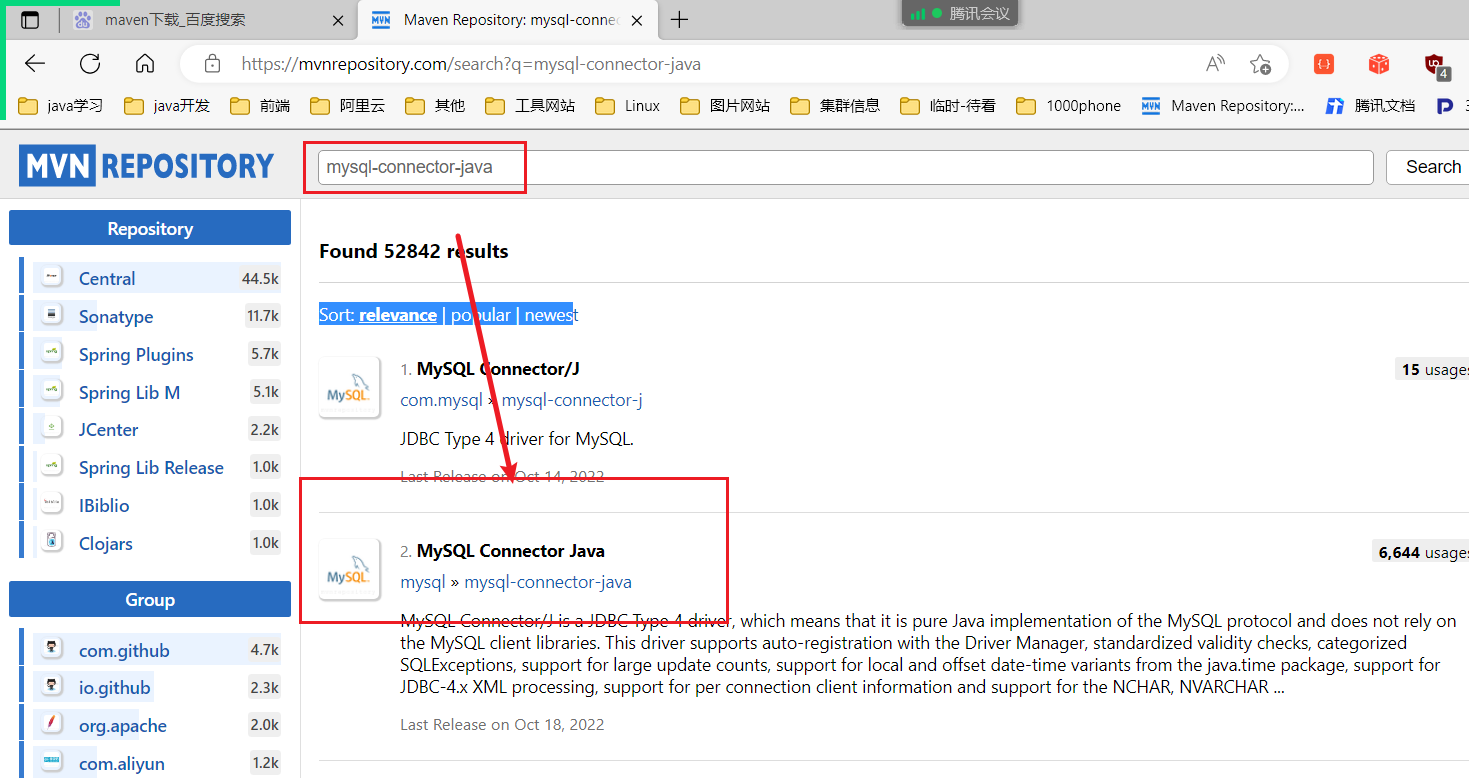The width and height of the screenshot is (1469, 778).
Task: Open a new tab with plus icon
Action: (679, 19)
